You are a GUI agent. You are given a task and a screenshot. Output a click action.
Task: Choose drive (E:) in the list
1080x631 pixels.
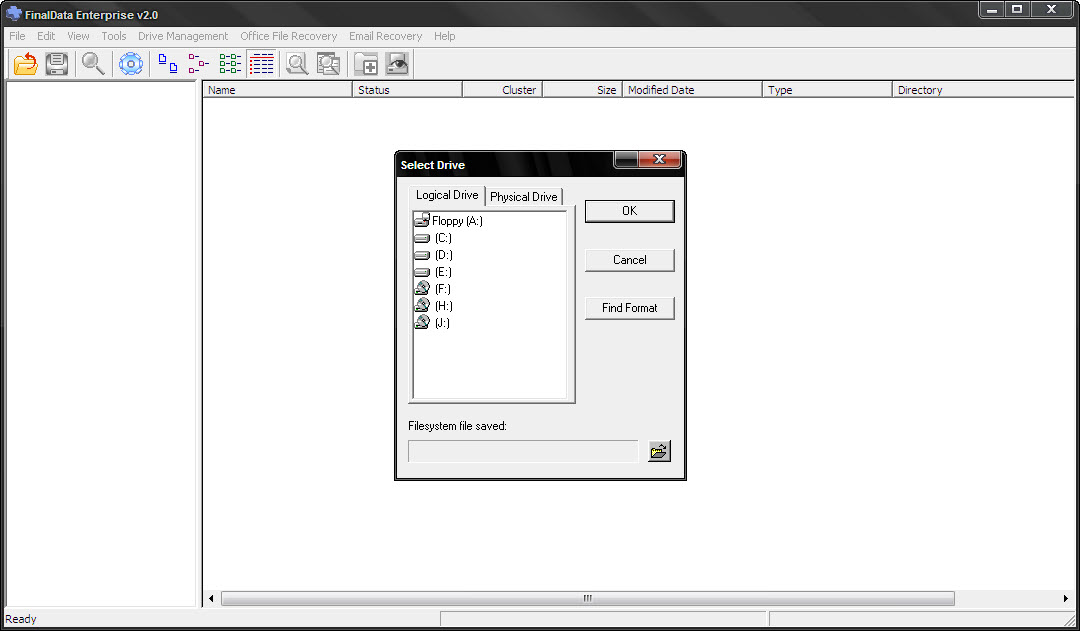click(433, 272)
